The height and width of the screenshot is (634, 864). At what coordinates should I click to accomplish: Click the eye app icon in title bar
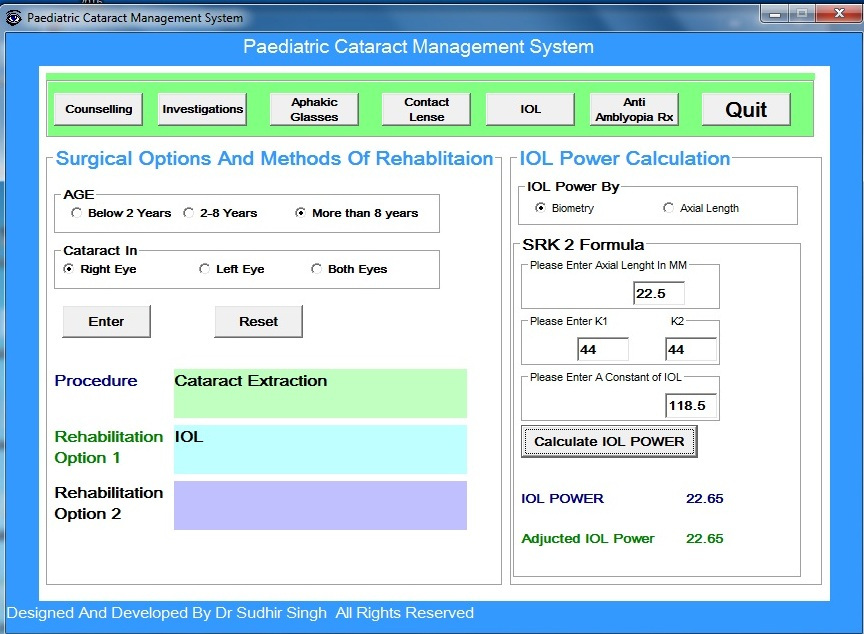pos(13,17)
